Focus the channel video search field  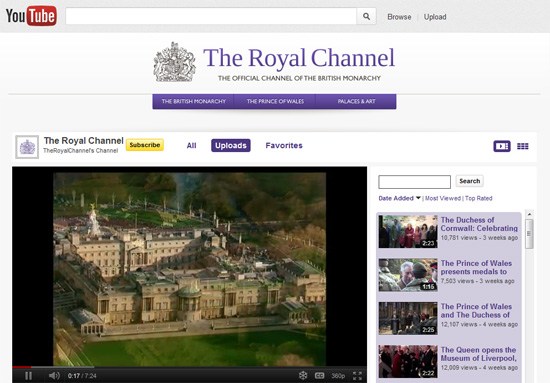[415, 182]
